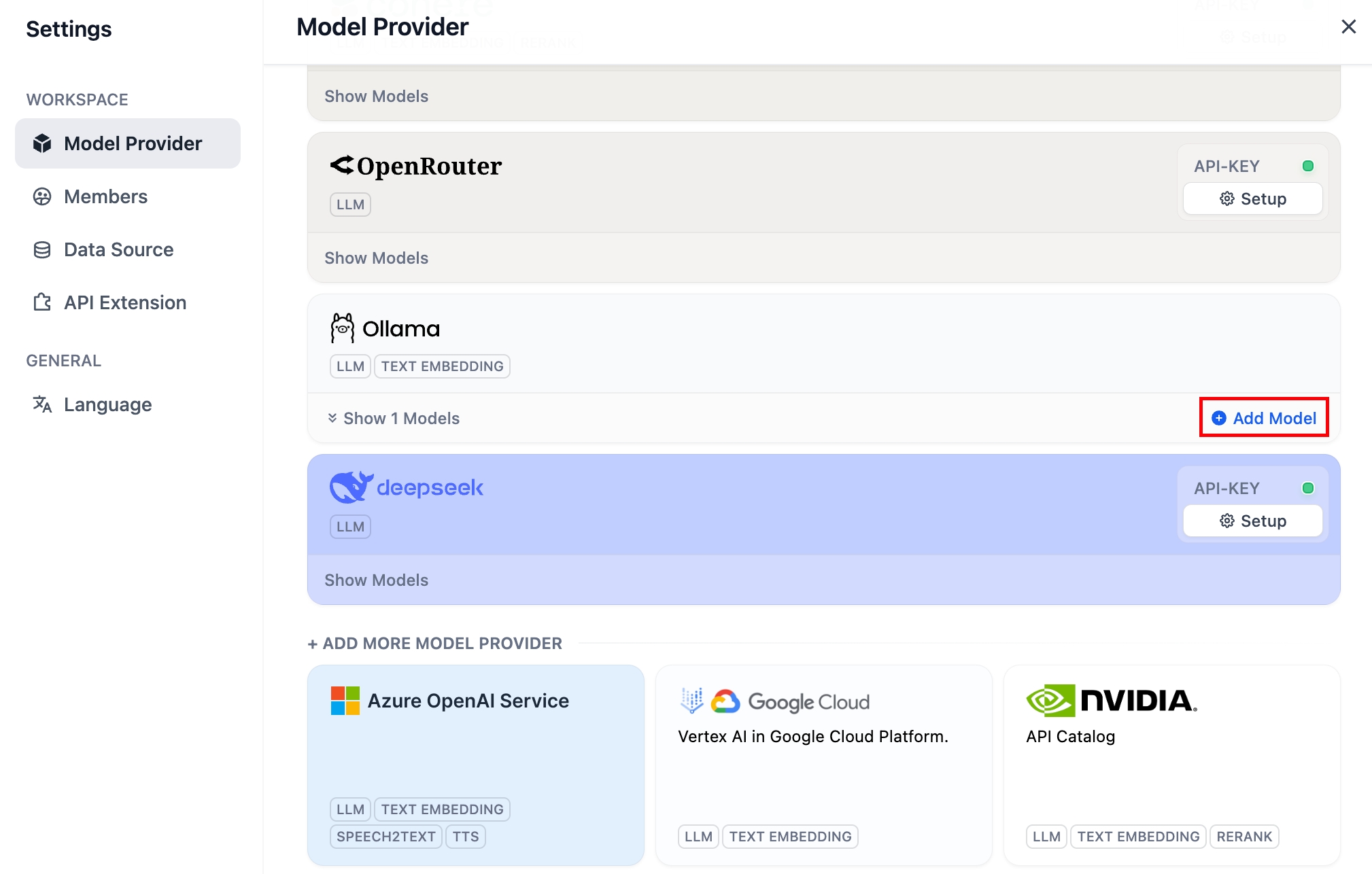Click the Language translate icon

point(42,404)
